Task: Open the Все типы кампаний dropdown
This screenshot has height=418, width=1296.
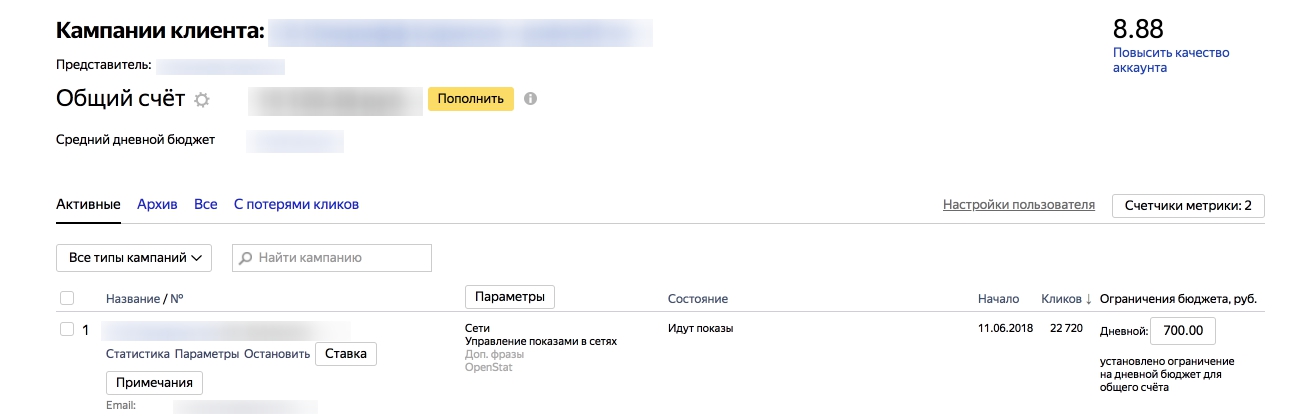Action: point(134,258)
